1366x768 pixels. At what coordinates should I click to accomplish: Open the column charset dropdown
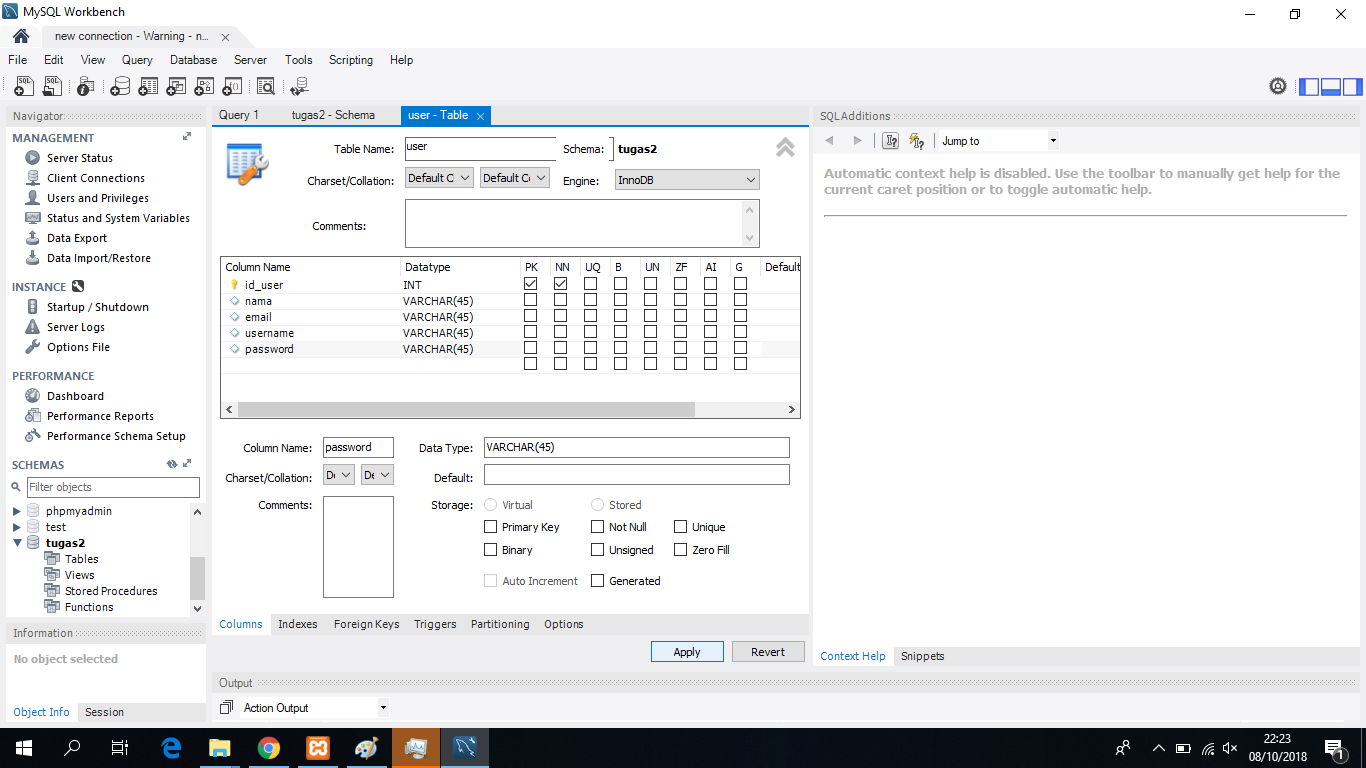point(339,475)
